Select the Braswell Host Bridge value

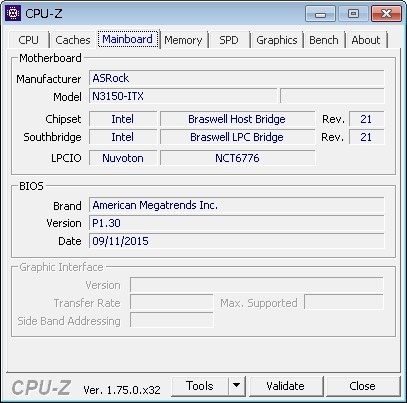(x=237, y=119)
